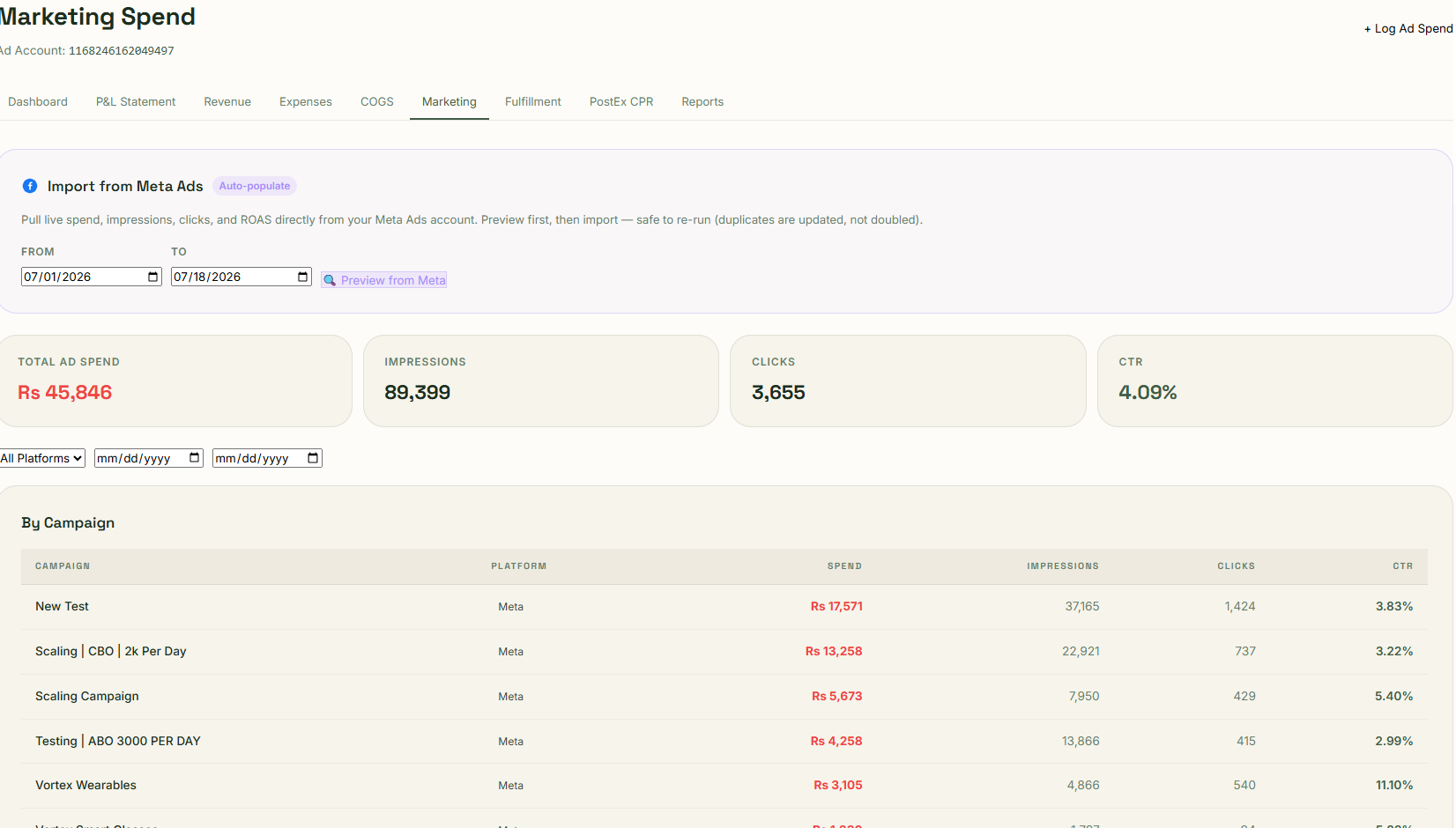Focus the FROM date input 07/01/2026
The image size is (1456, 828).
click(92, 277)
